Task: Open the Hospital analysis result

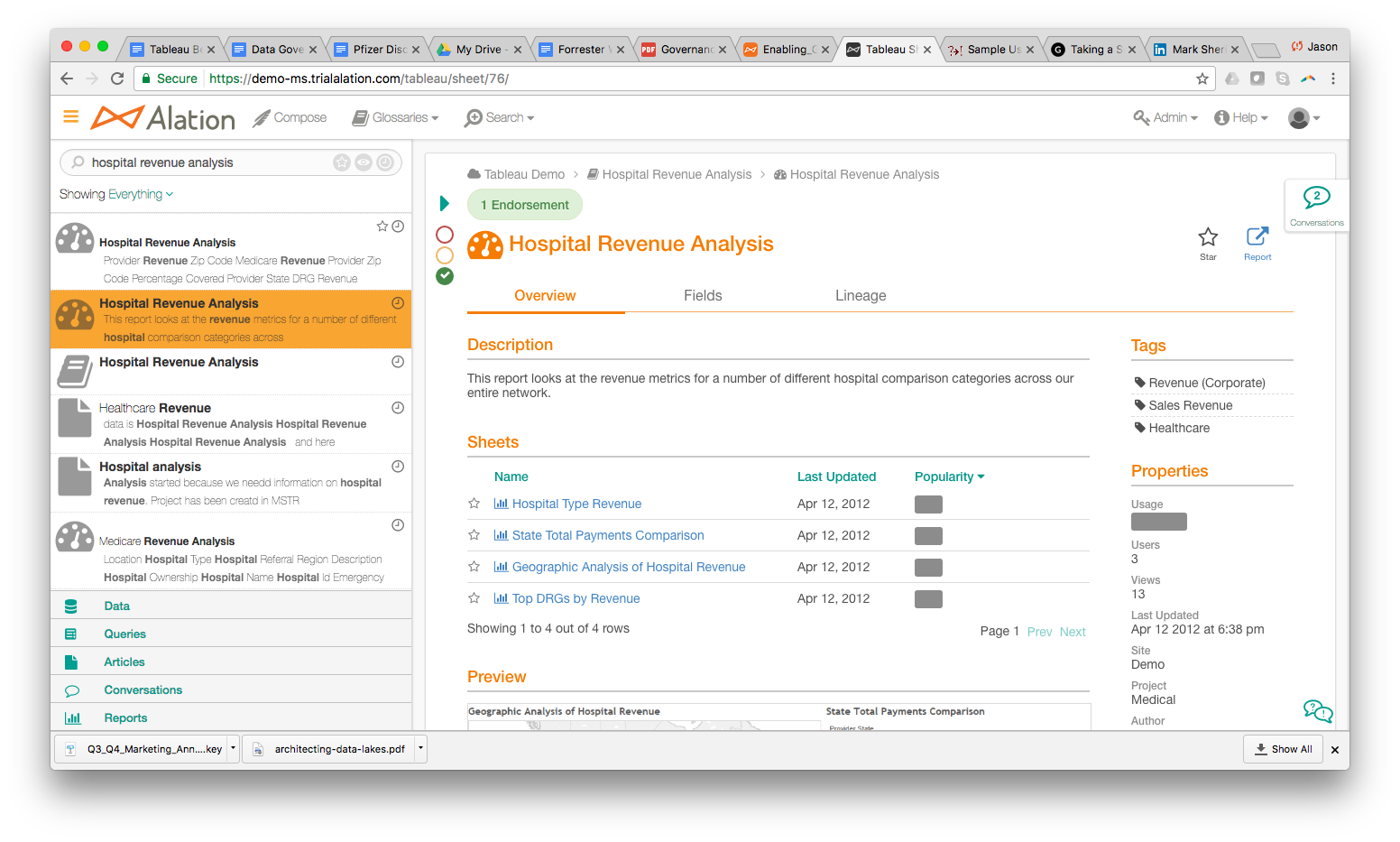Action: click(x=231, y=483)
